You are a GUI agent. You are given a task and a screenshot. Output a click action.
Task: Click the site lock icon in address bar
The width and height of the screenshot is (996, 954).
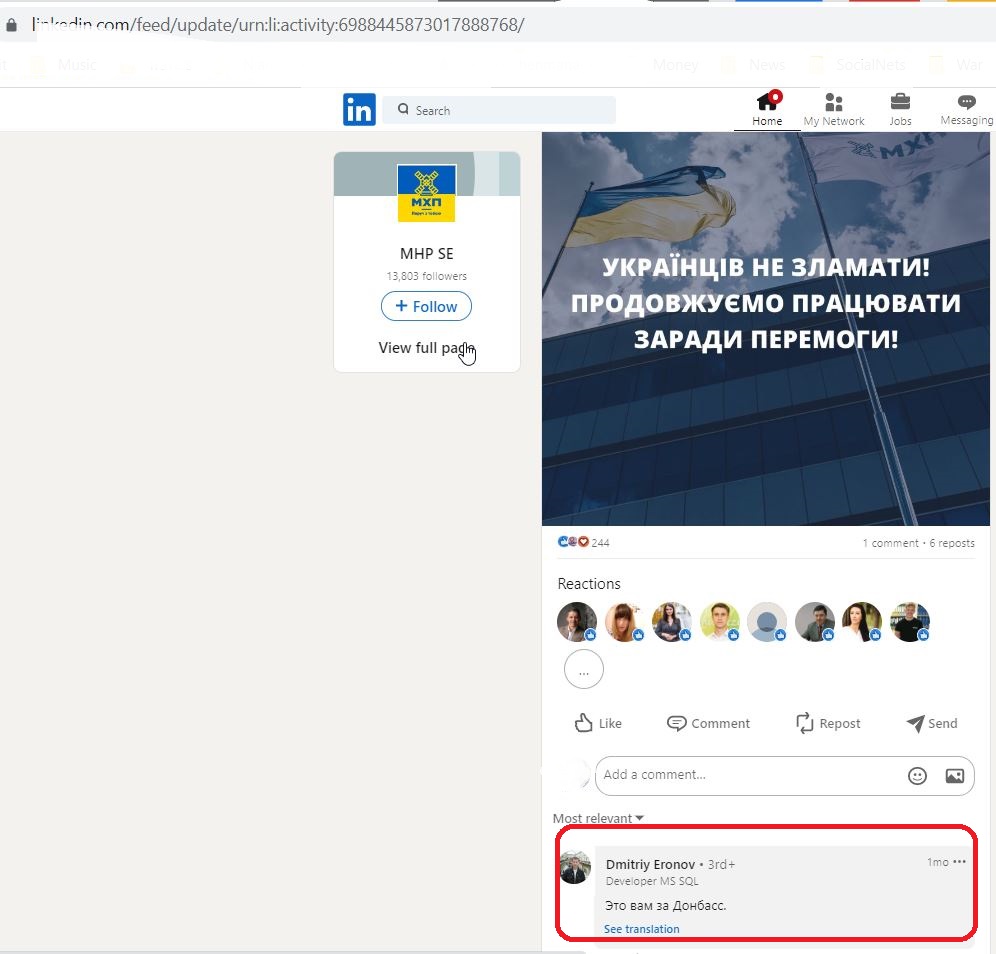tap(11, 25)
